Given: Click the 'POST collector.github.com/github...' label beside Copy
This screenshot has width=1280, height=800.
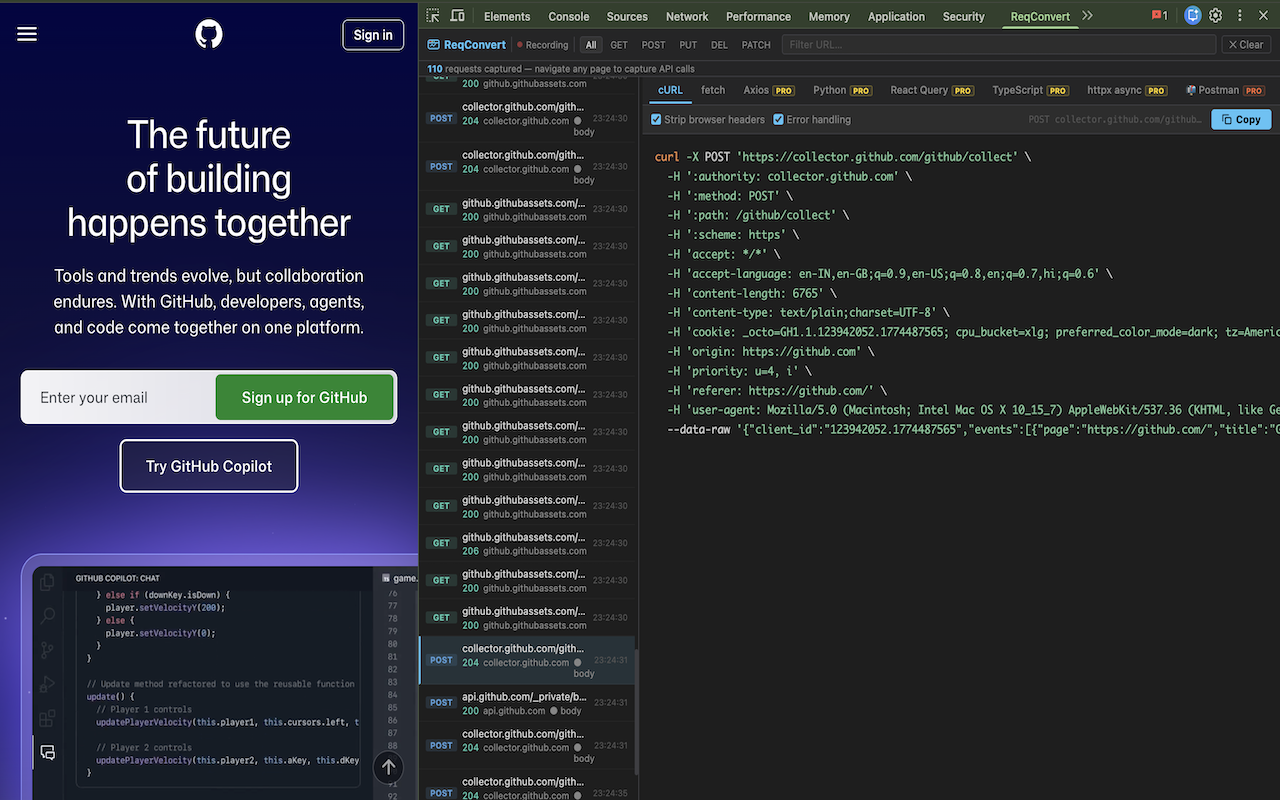Looking at the screenshot, I should tap(1115, 119).
